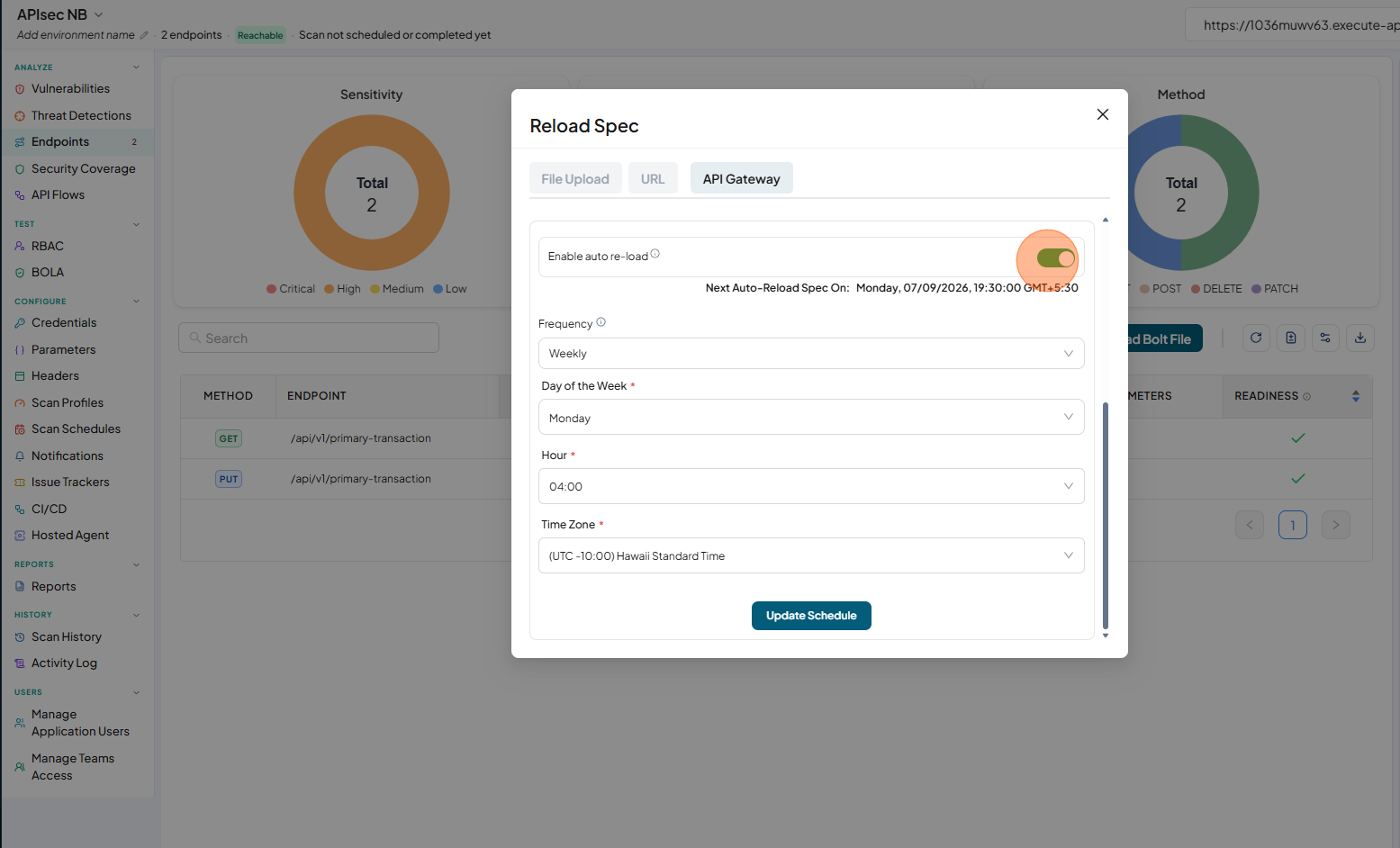Switch to the File Upload tab
The height and width of the screenshot is (848, 1400).
(x=575, y=178)
